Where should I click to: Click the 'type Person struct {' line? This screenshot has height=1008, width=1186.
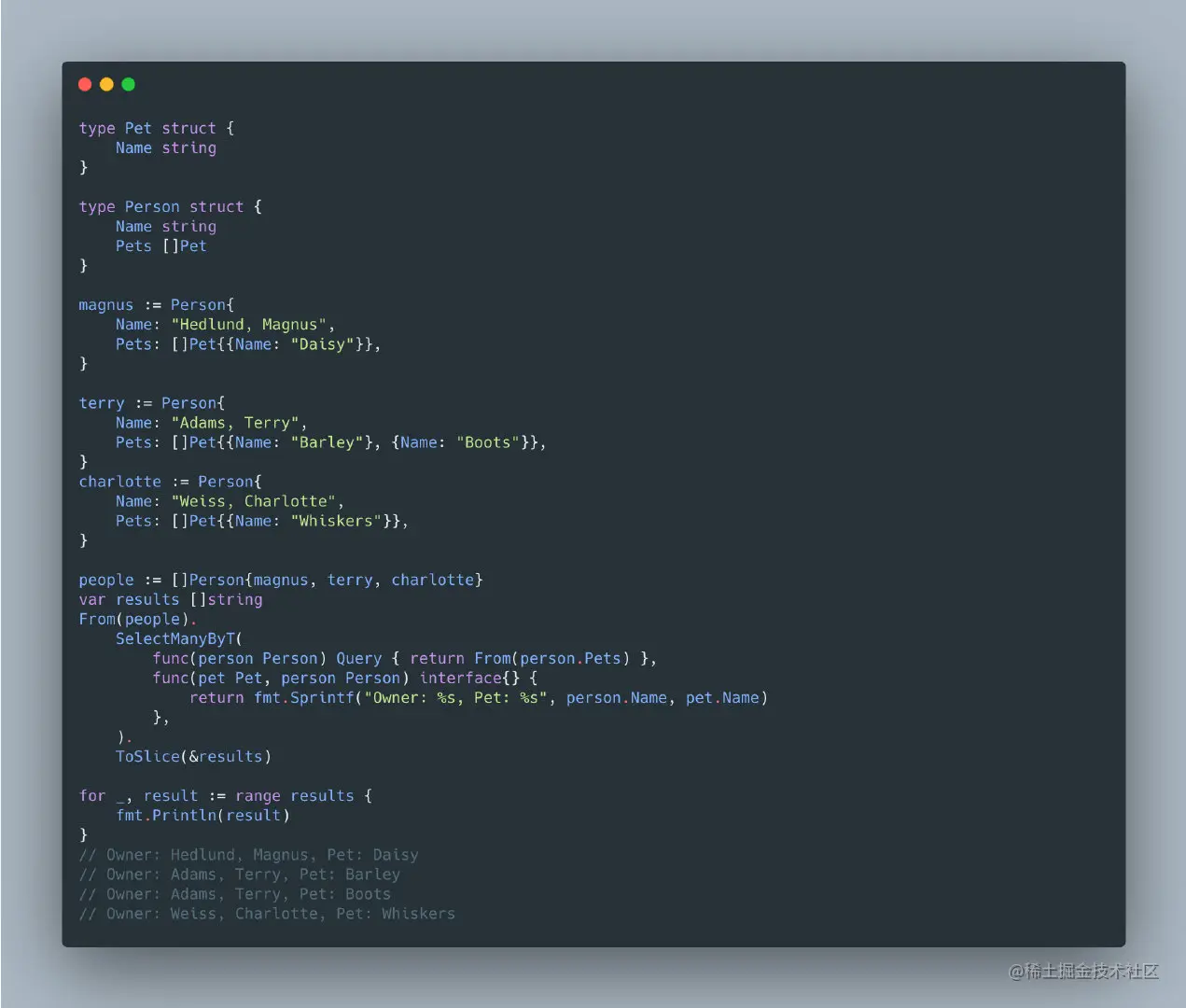pyautogui.click(x=171, y=206)
